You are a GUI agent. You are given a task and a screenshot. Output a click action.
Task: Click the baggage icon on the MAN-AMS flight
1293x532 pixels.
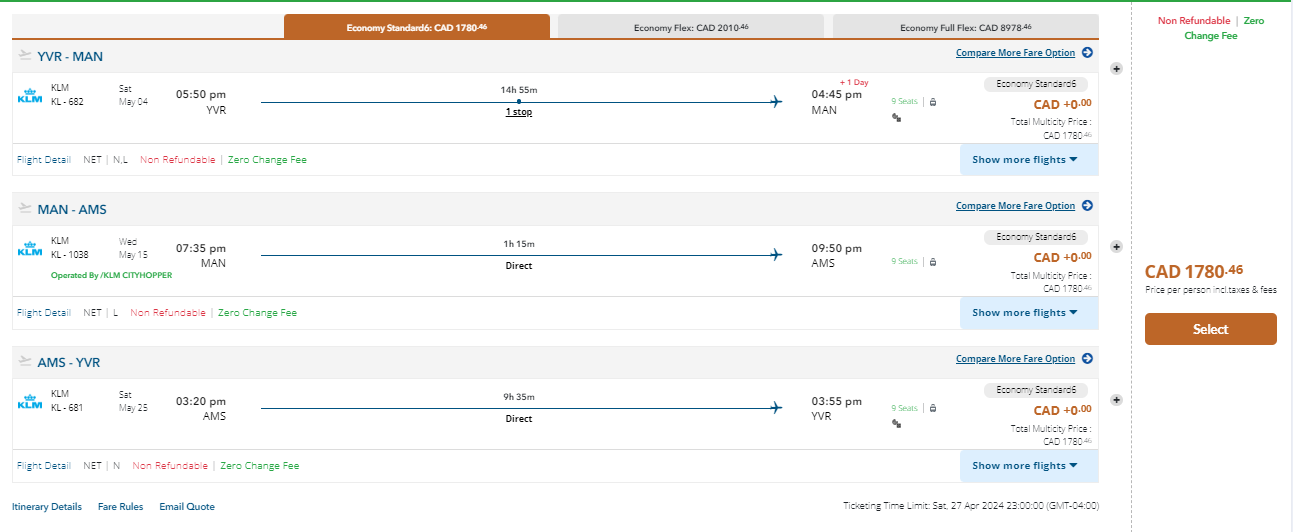pos(932,262)
